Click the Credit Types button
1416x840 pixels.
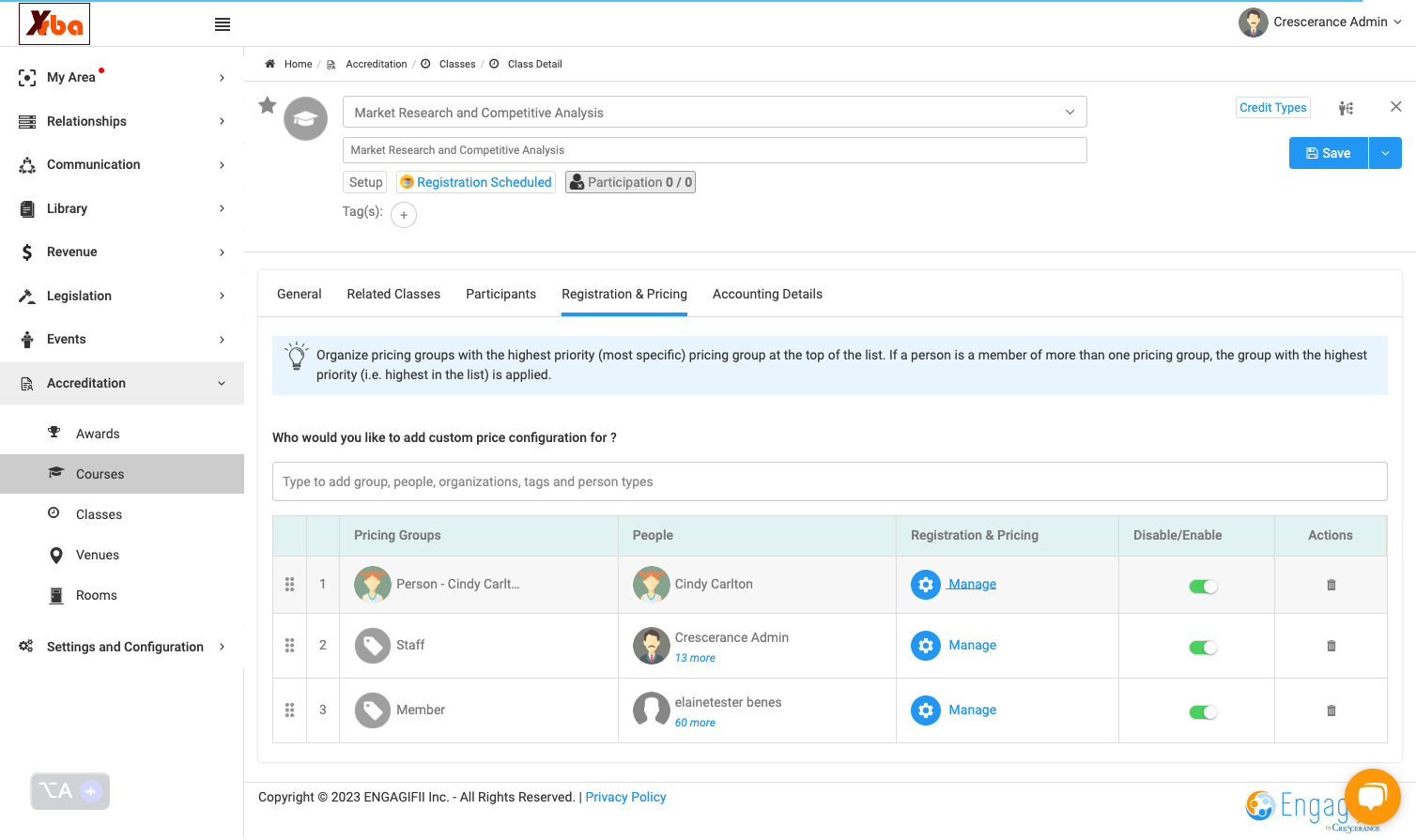[1273, 108]
